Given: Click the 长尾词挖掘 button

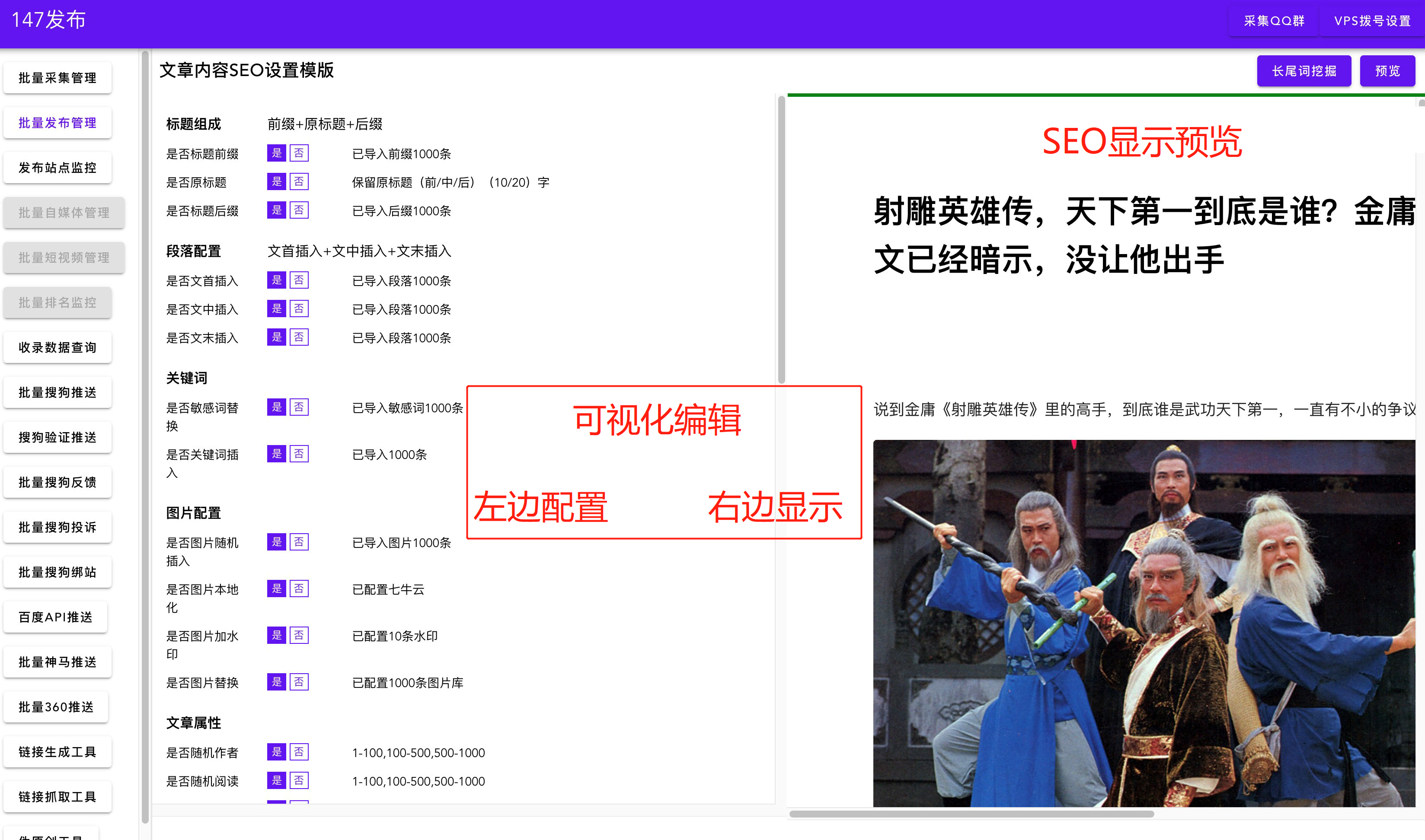Looking at the screenshot, I should pyautogui.click(x=1304, y=70).
